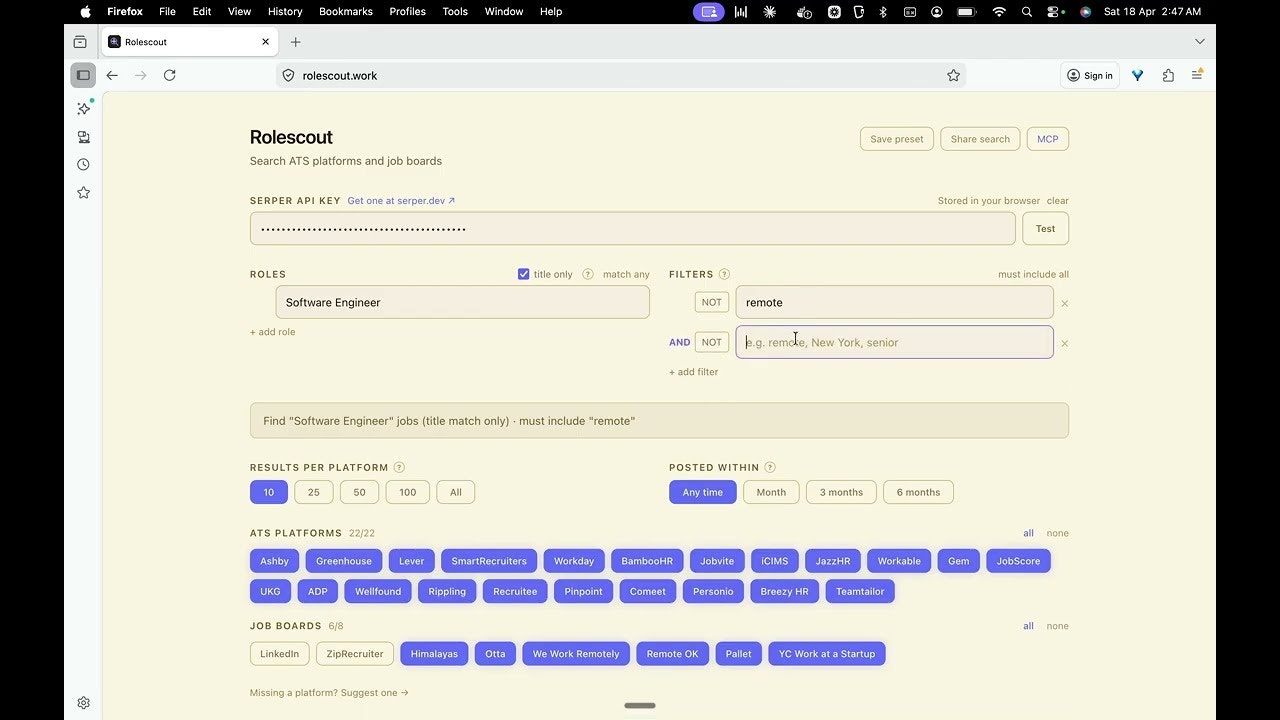Toggle the title only checkbox
Viewport: 1280px width, 720px height.
523,274
